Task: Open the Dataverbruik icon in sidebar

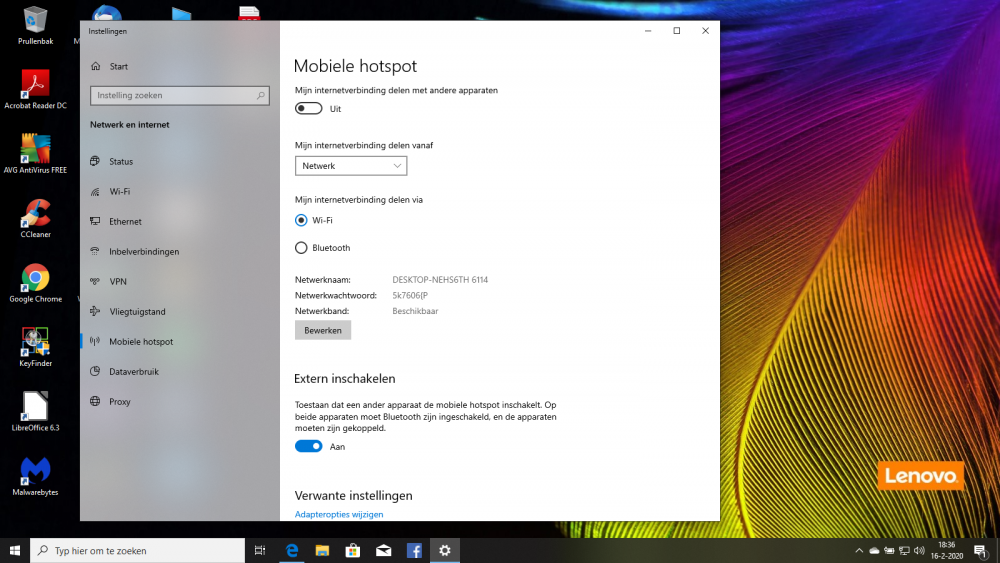Action: tap(95, 372)
